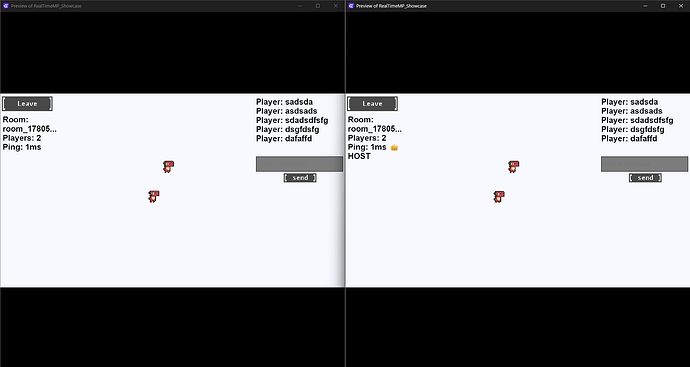The width and height of the screenshot is (690, 367).
Task: Click 'Room:' label in right window
Action: (x=360, y=120)
